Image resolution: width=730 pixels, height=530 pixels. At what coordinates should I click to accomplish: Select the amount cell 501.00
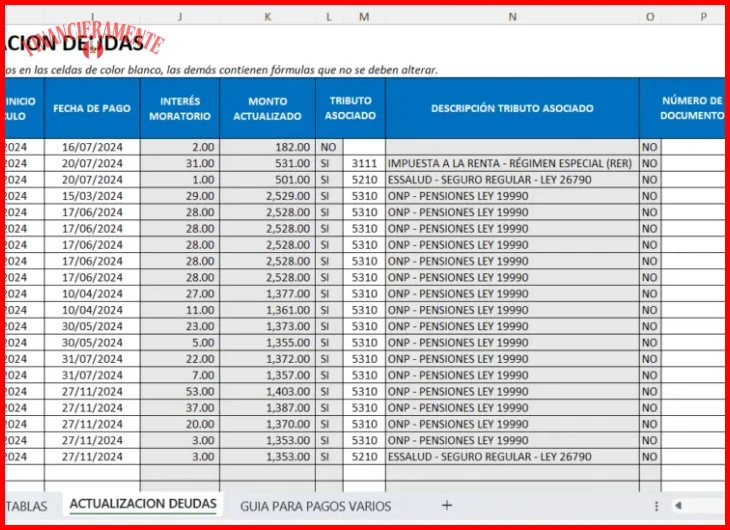267,180
